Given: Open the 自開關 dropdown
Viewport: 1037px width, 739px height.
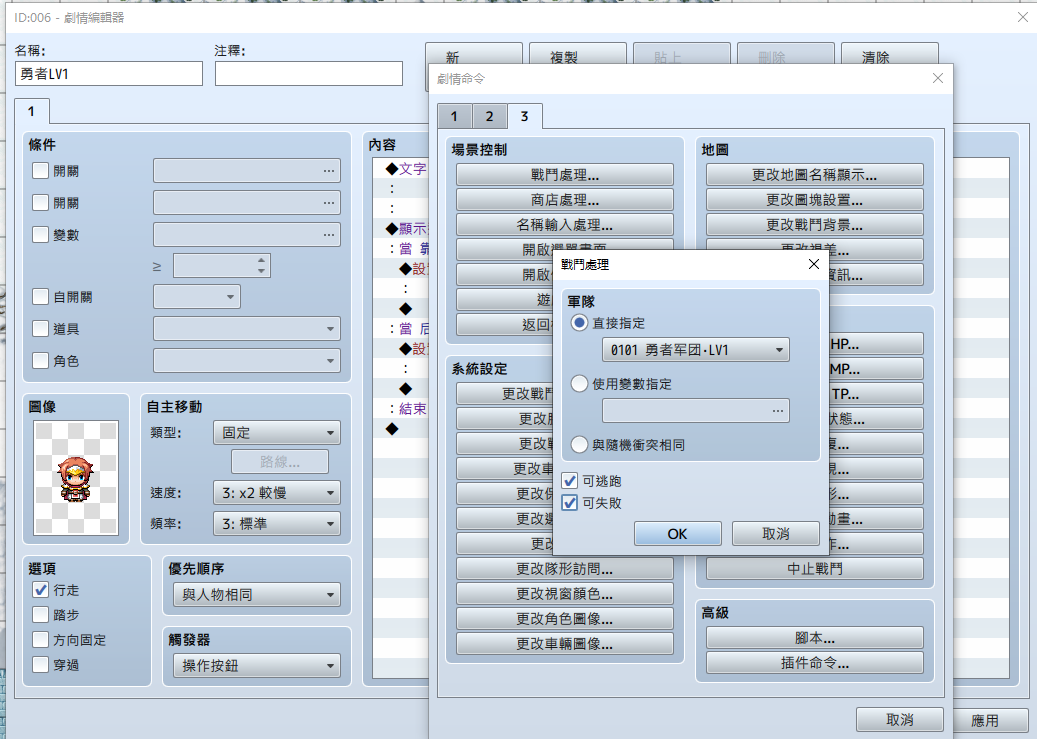Looking at the screenshot, I should pyautogui.click(x=197, y=296).
